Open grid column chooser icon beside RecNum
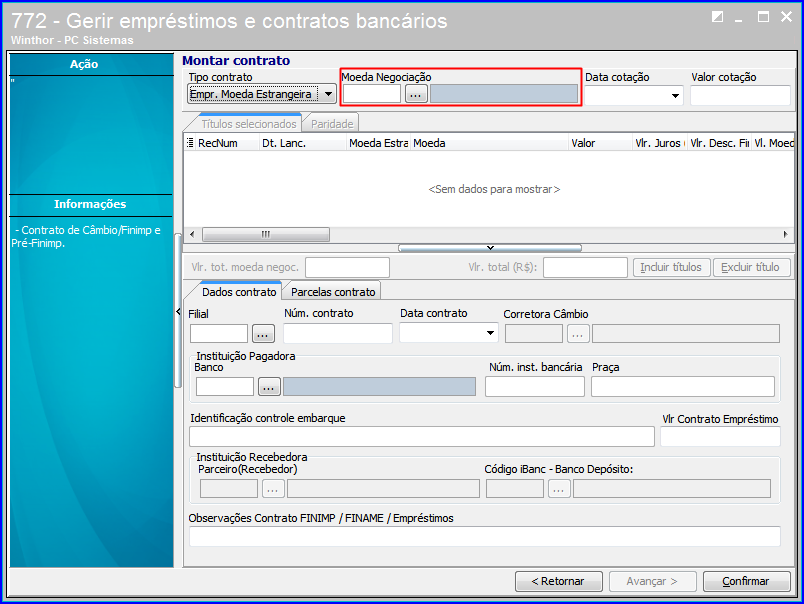 190,143
